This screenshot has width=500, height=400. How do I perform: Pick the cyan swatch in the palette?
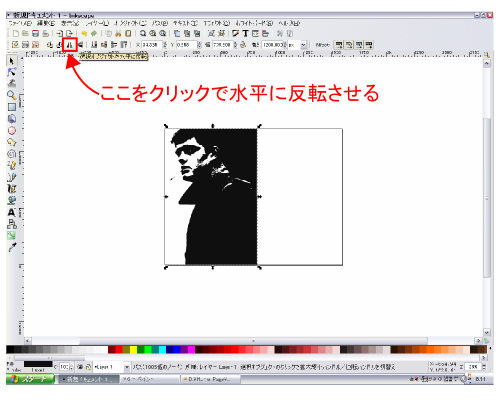click(162, 349)
